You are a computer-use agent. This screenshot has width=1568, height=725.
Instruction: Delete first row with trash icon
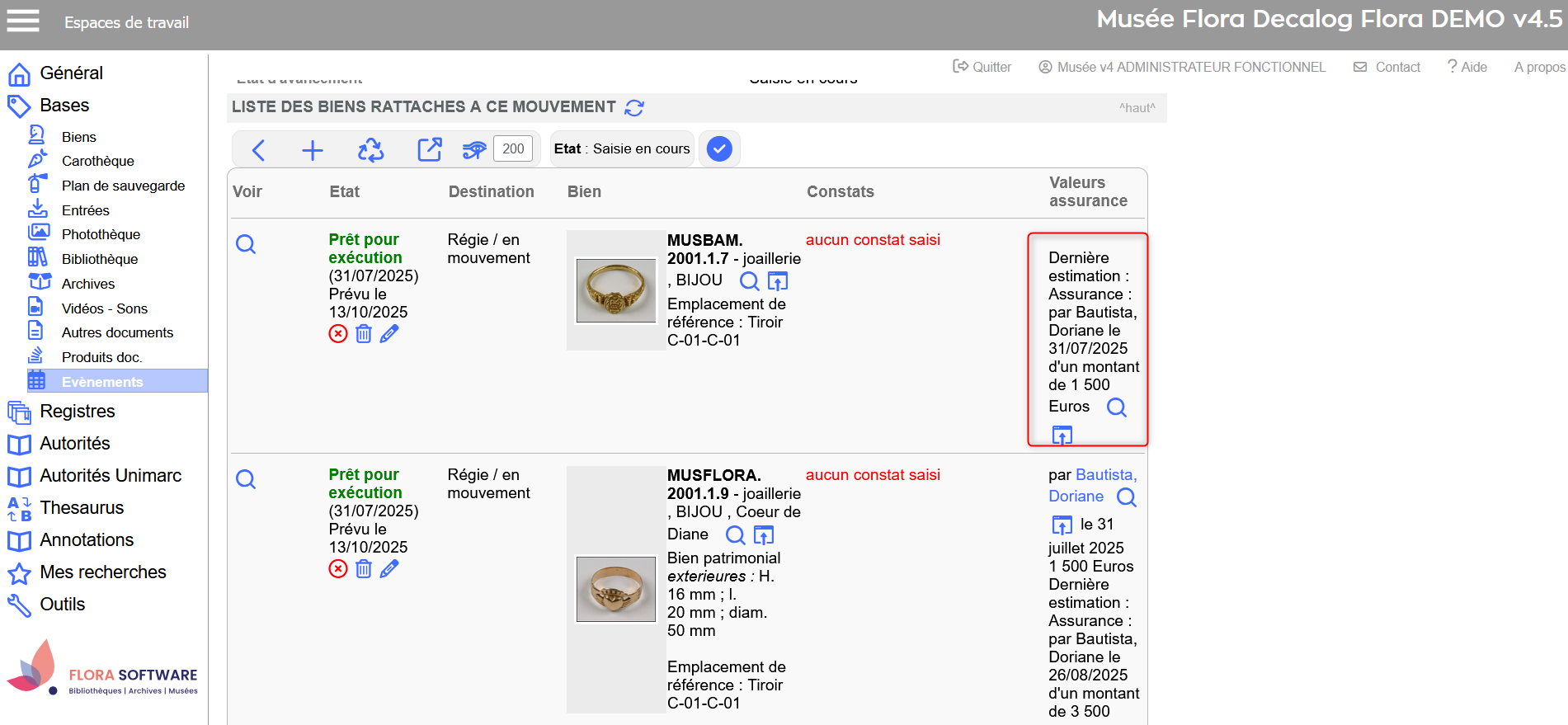tap(364, 334)
